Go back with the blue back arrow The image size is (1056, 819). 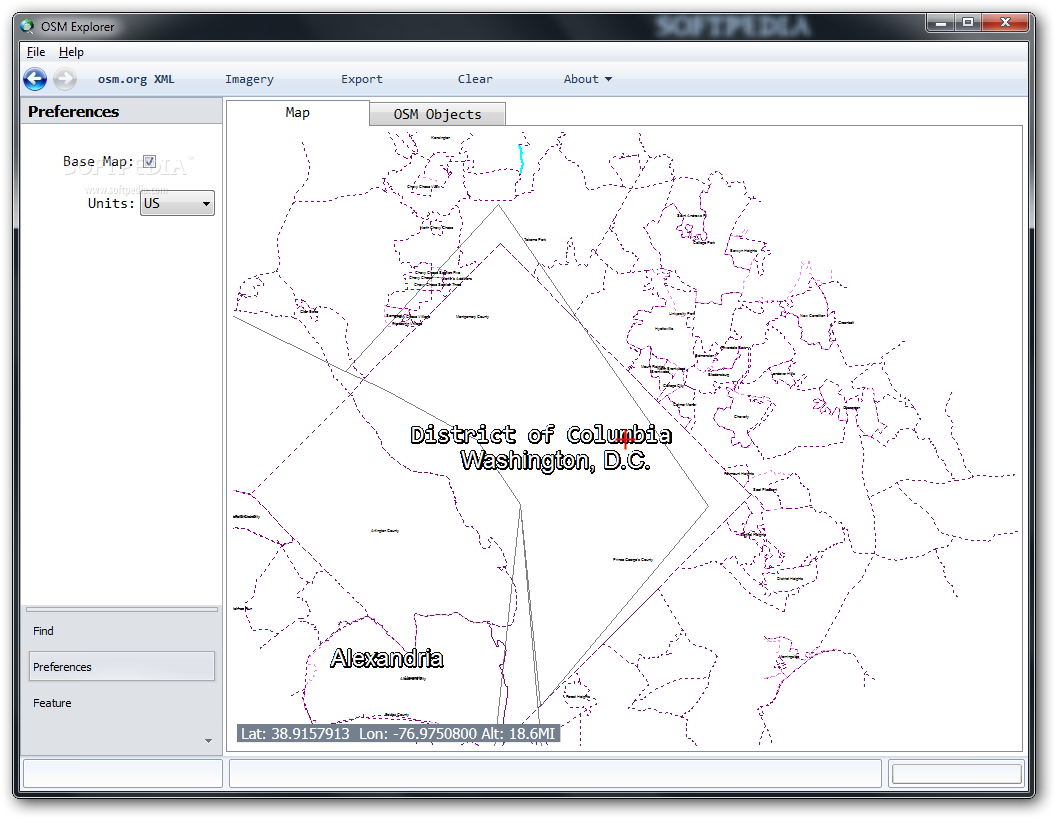click(x=35, y=79)
